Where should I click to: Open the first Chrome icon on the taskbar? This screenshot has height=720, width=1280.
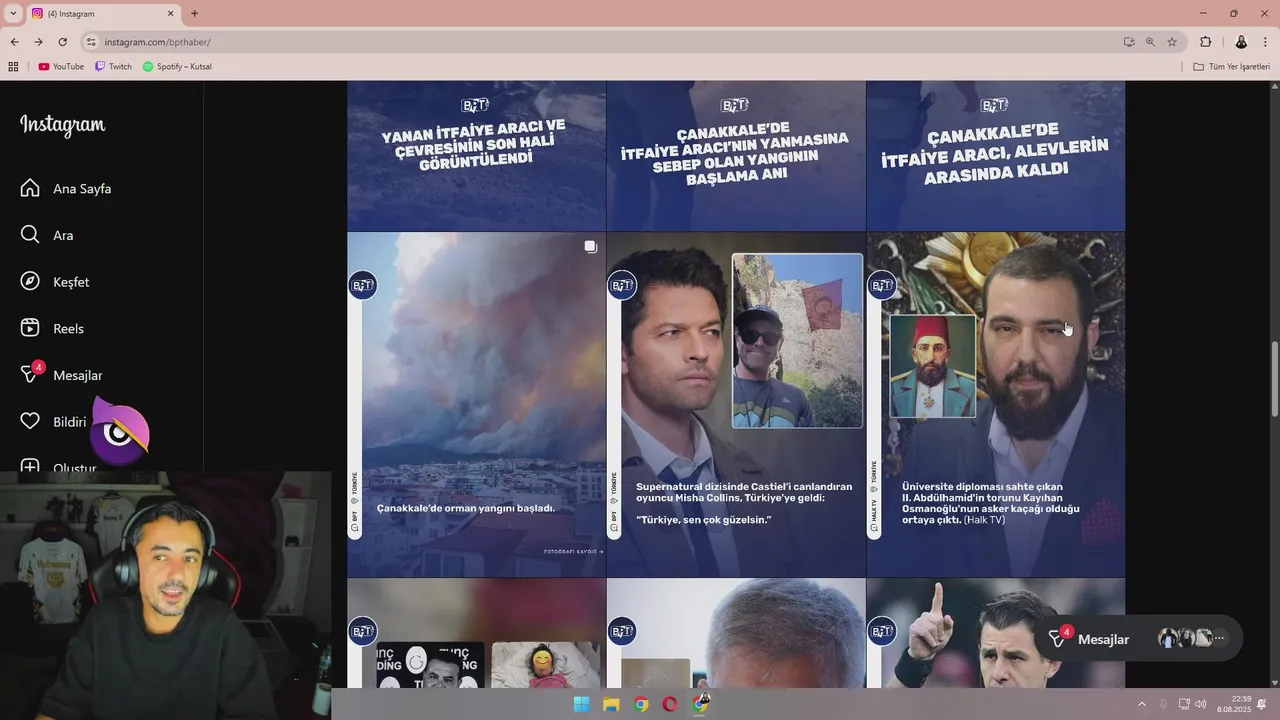641,704
